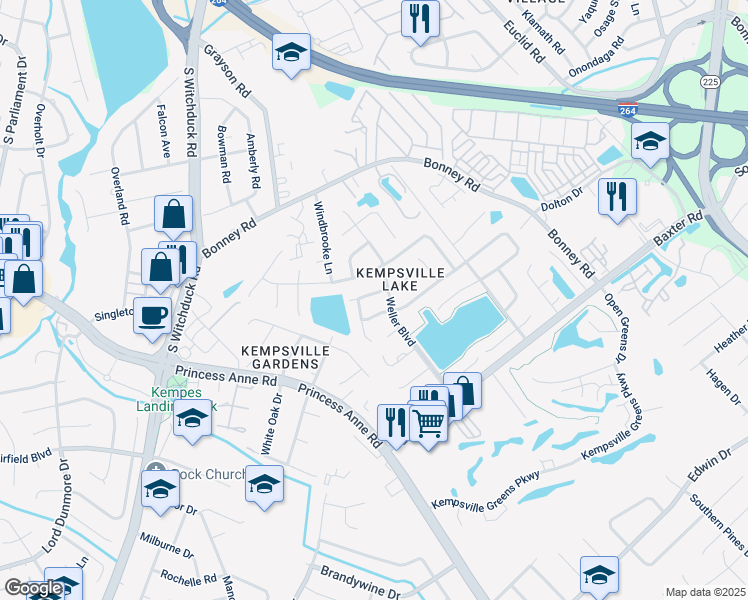
Task: Open the shopping bag marker above Bonney Rd
Action: pyautogui.click(x=174, y=216)
